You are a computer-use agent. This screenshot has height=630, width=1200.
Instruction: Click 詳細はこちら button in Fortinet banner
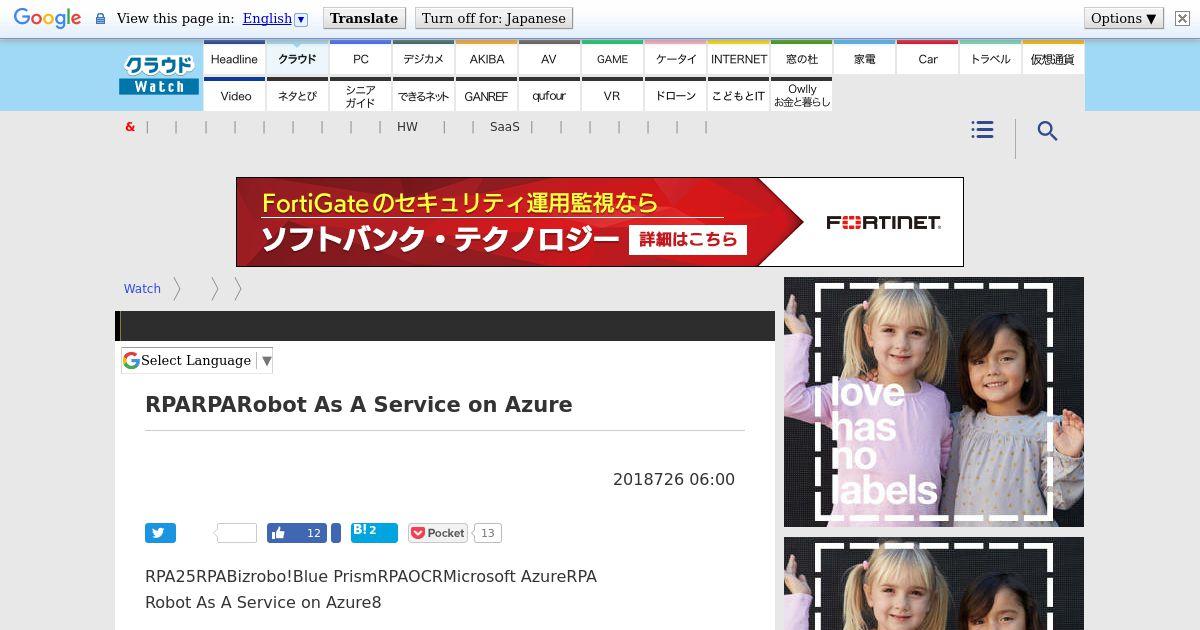(x=688, y=239)
